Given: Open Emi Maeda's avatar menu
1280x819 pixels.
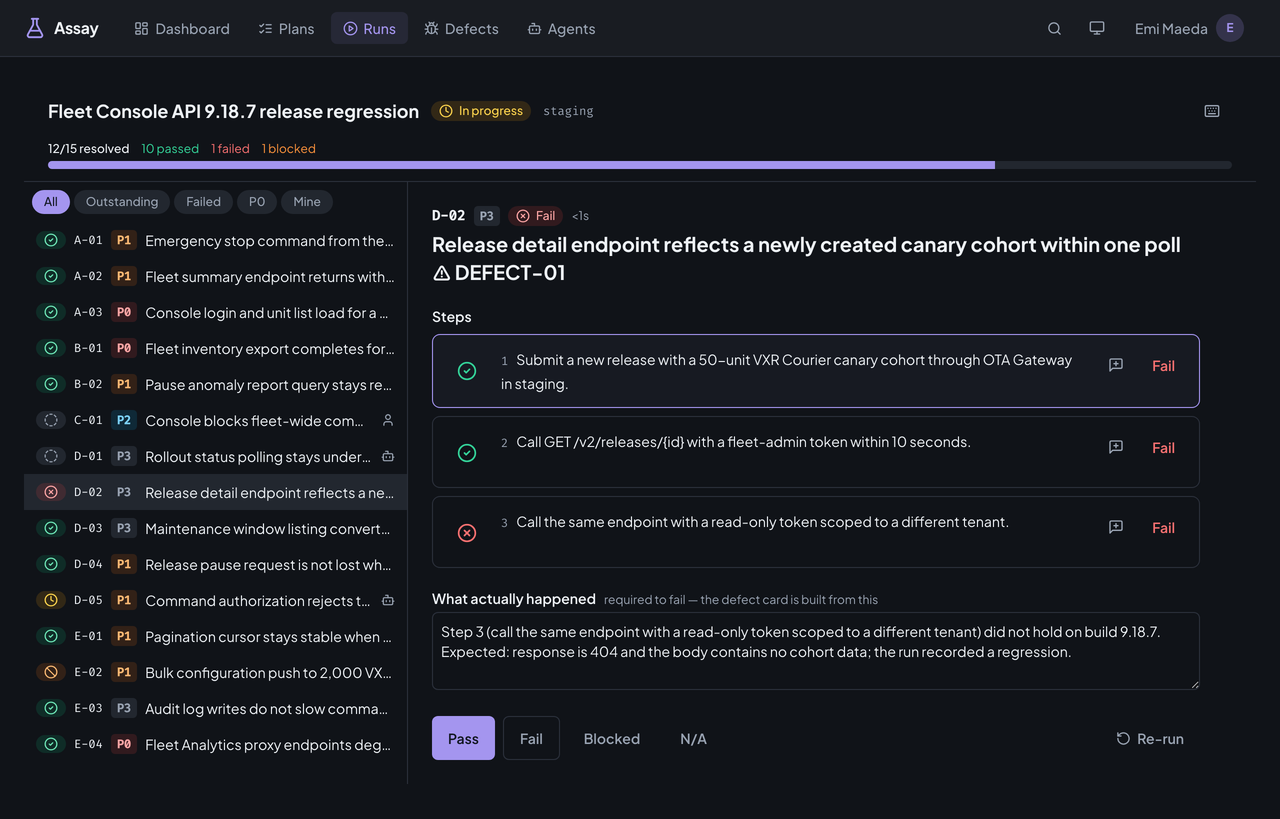Looking at the screenshot, I should 1230,28.
